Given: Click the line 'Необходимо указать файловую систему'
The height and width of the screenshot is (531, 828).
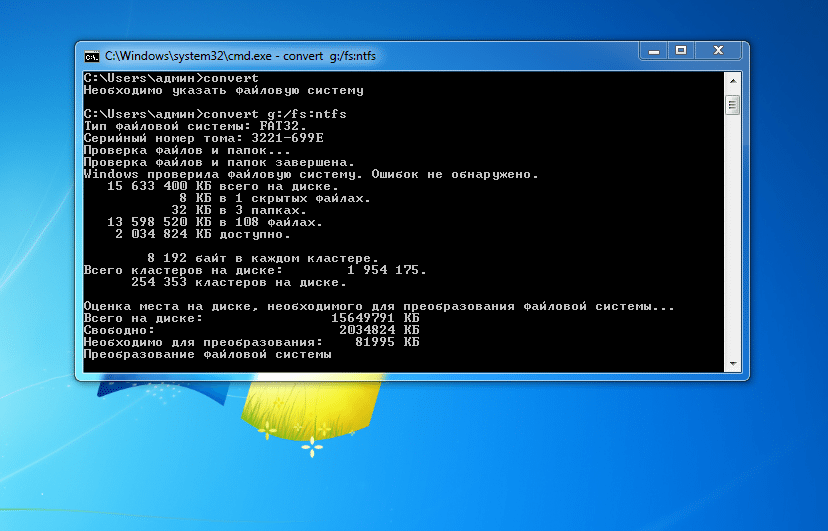Looking at the screenshot, I should pos(223,90).
